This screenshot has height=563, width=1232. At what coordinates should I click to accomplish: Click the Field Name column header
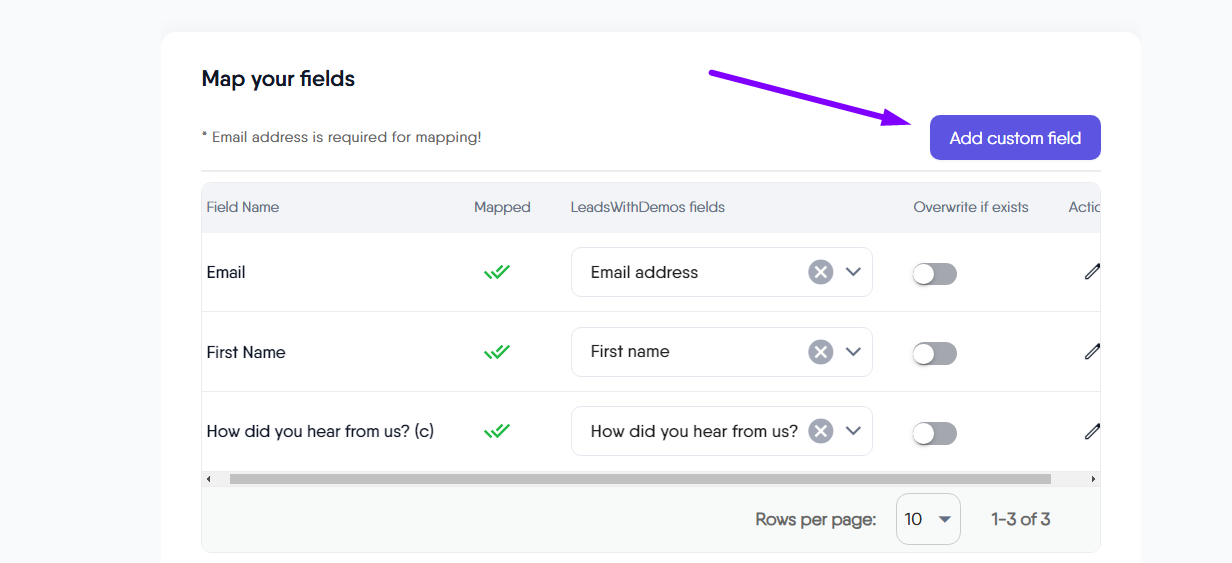243,207
